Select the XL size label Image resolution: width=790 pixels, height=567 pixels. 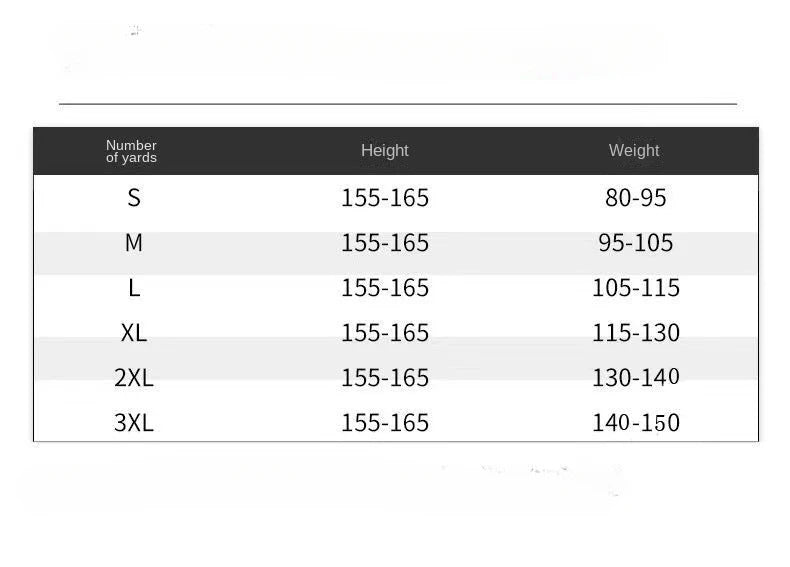(134, 333)
